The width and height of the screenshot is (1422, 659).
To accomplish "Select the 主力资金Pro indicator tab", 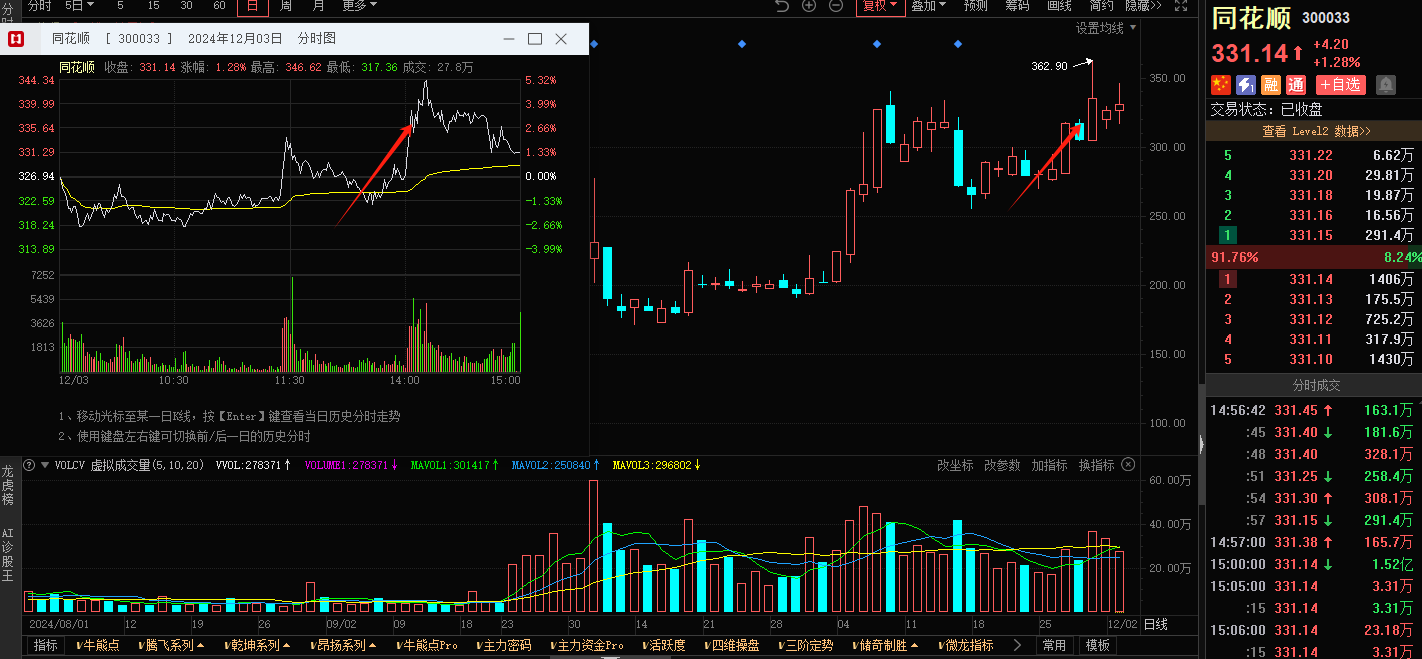I will click(587, 646).
